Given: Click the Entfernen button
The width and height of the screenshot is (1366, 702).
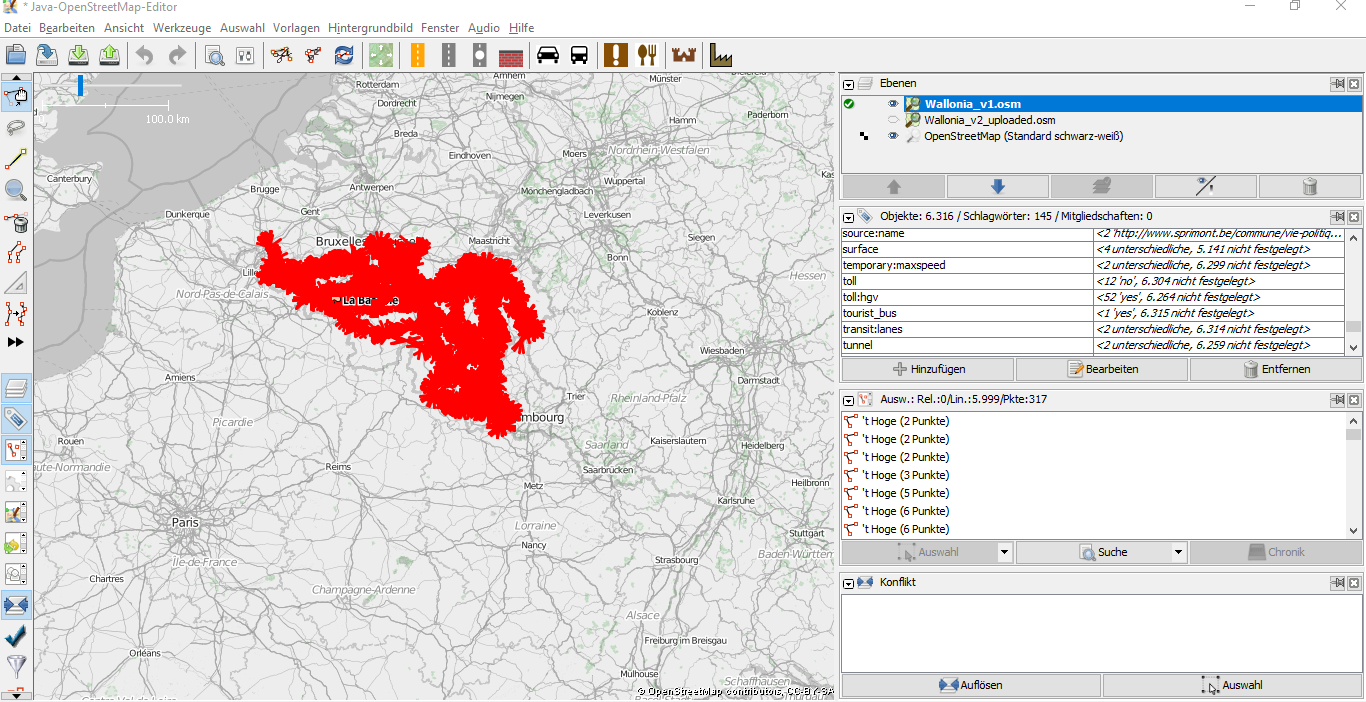Looking at the screenshot, I should click(1275, 369).
